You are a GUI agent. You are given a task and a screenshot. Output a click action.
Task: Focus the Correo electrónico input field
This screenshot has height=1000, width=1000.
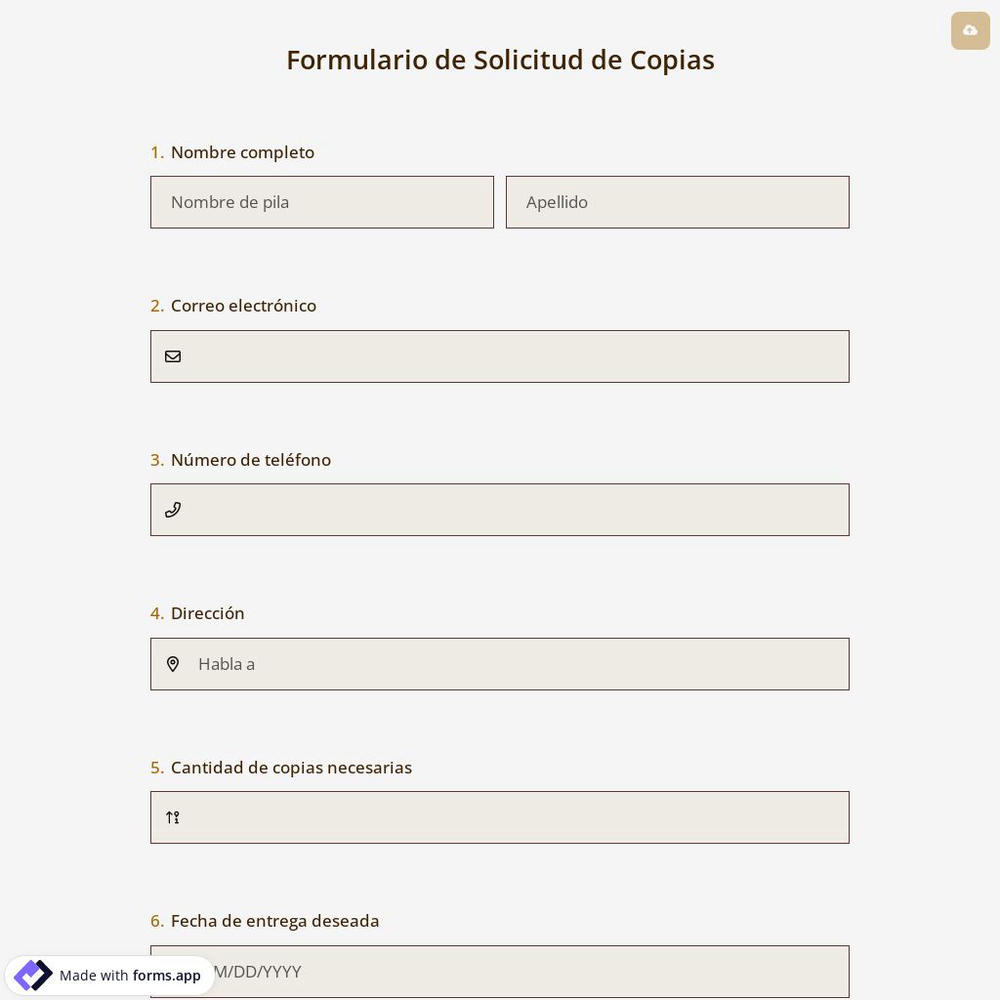[x=500, y=356]
